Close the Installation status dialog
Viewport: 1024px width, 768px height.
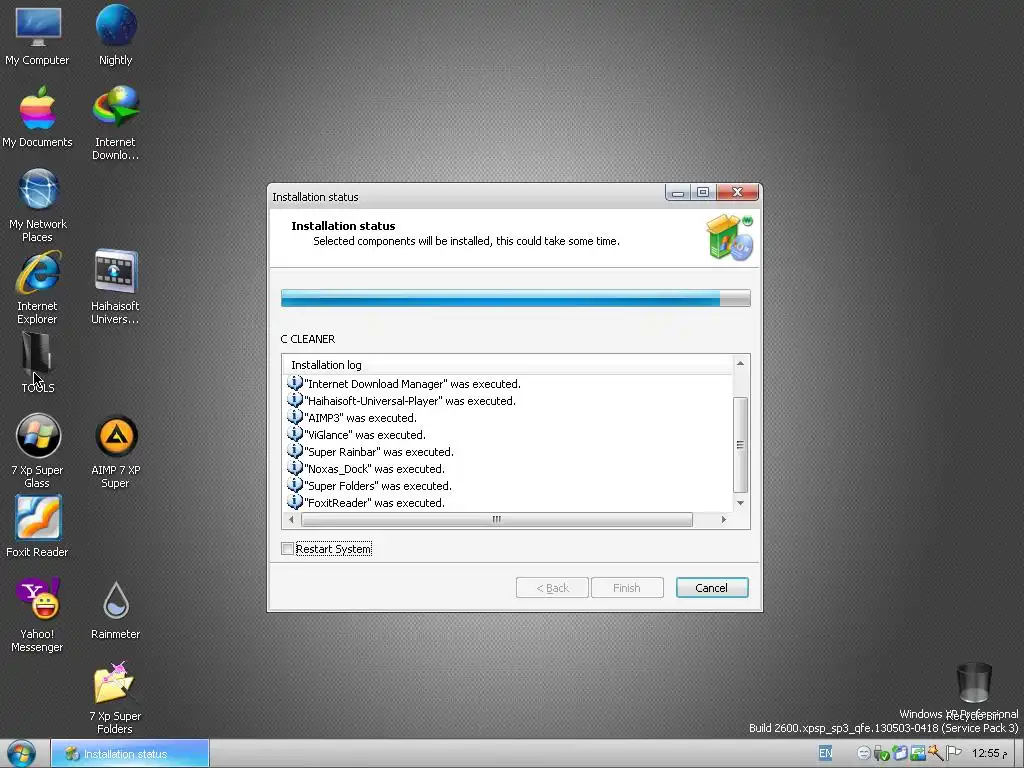click(737, 192)
